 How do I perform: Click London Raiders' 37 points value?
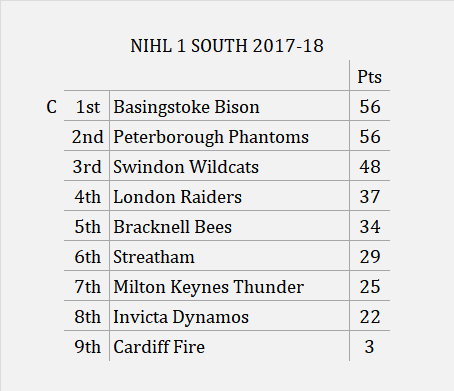370,197
